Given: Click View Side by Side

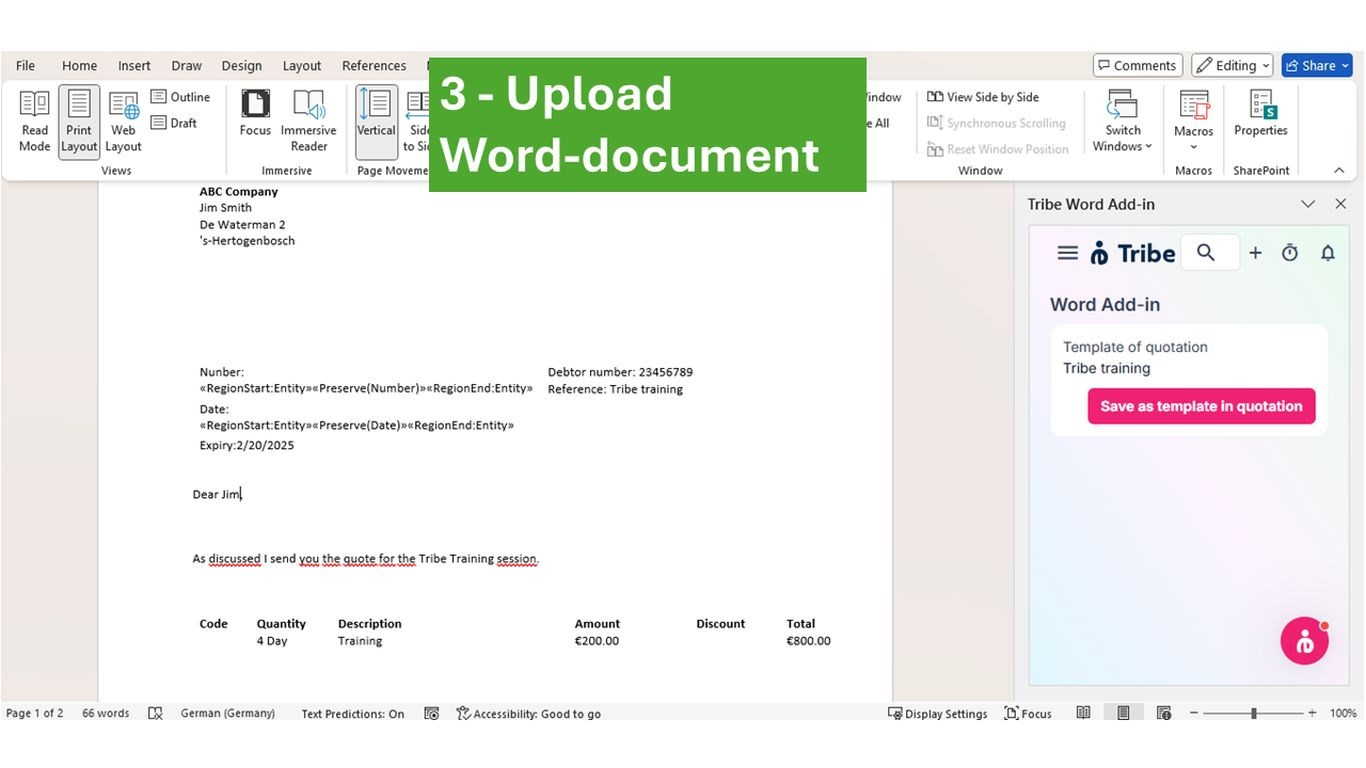Looking at the screenshot, I should click(x=983, y=97).
